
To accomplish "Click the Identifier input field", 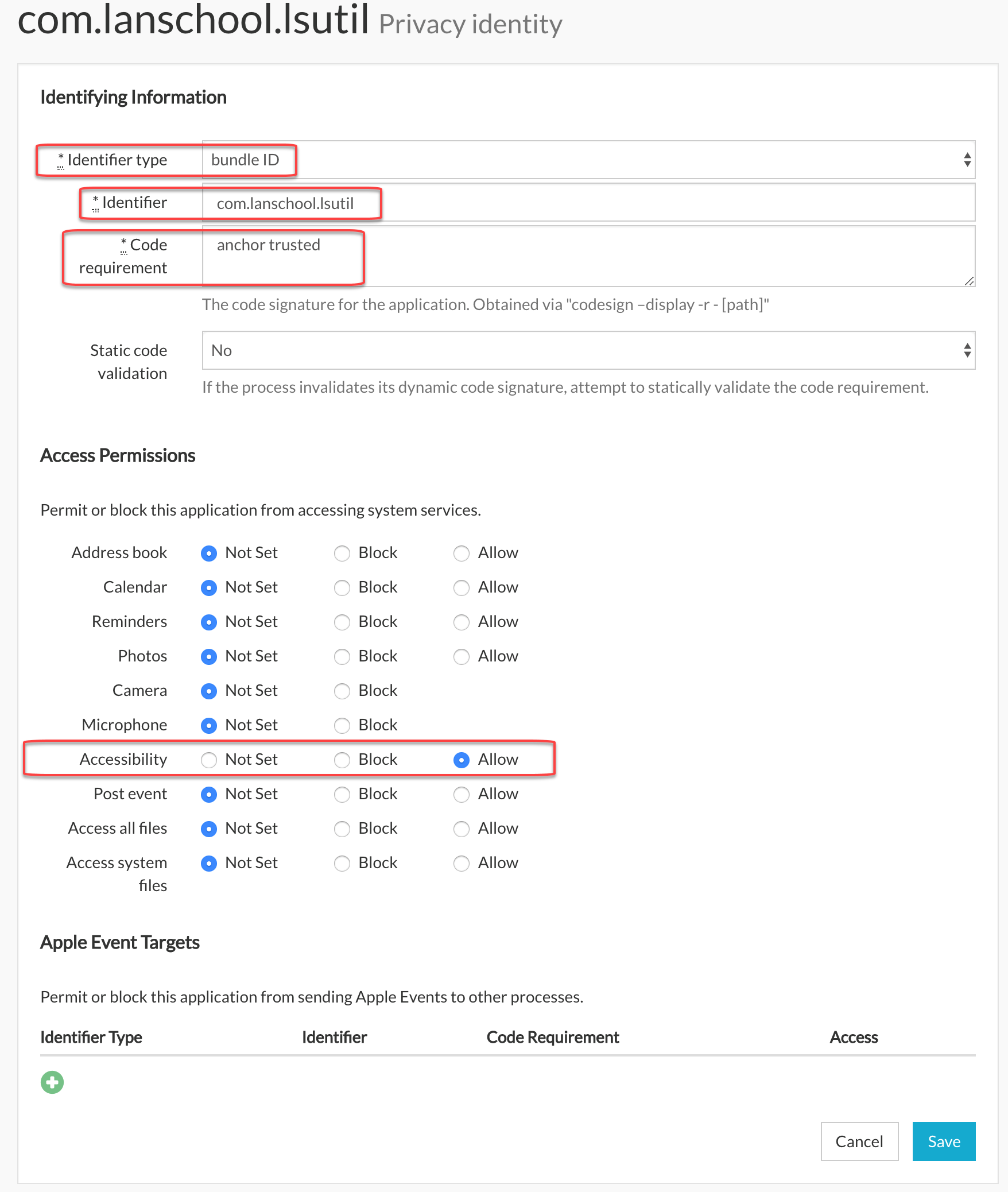I will pos(588,203).
